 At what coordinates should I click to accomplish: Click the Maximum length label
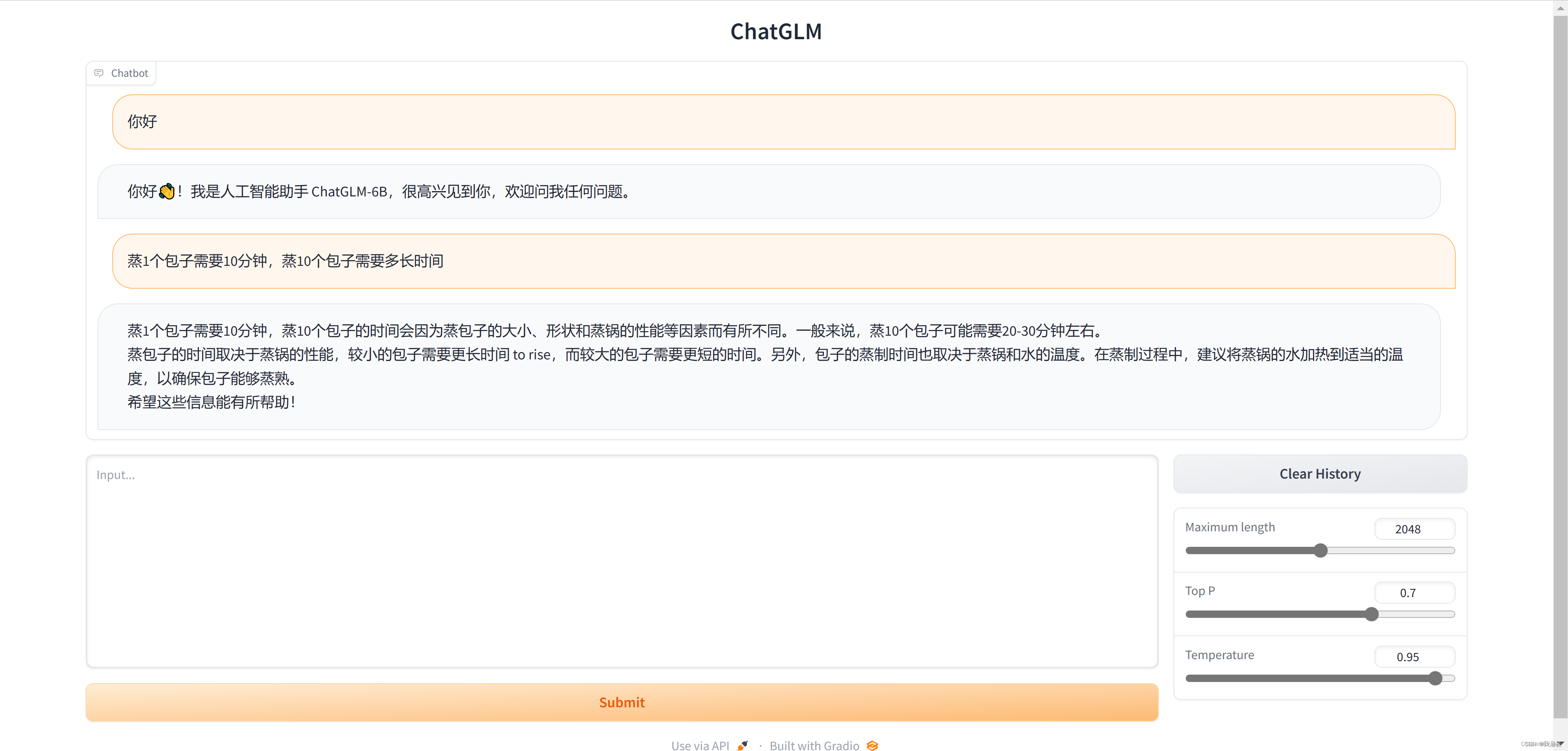pyautogui.click(x=1229, y=527)
